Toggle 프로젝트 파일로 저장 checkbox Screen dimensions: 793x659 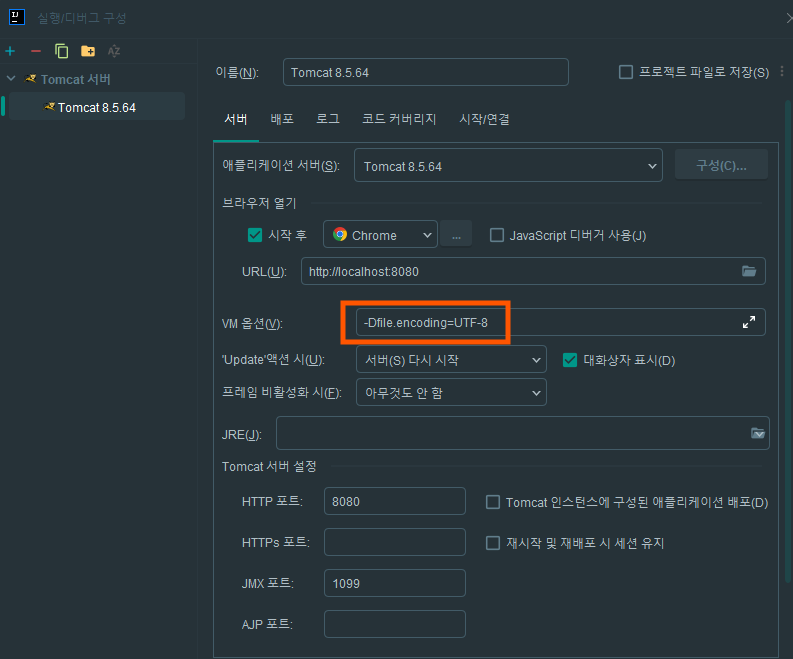[626, 72]
